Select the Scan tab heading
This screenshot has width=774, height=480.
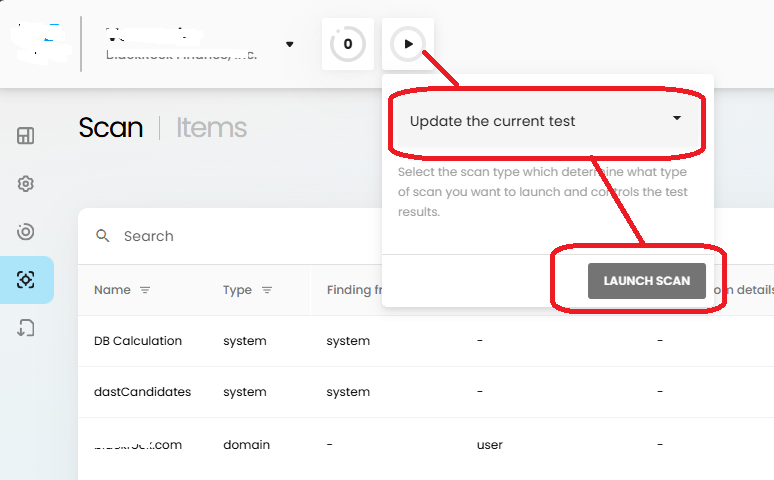111,127
